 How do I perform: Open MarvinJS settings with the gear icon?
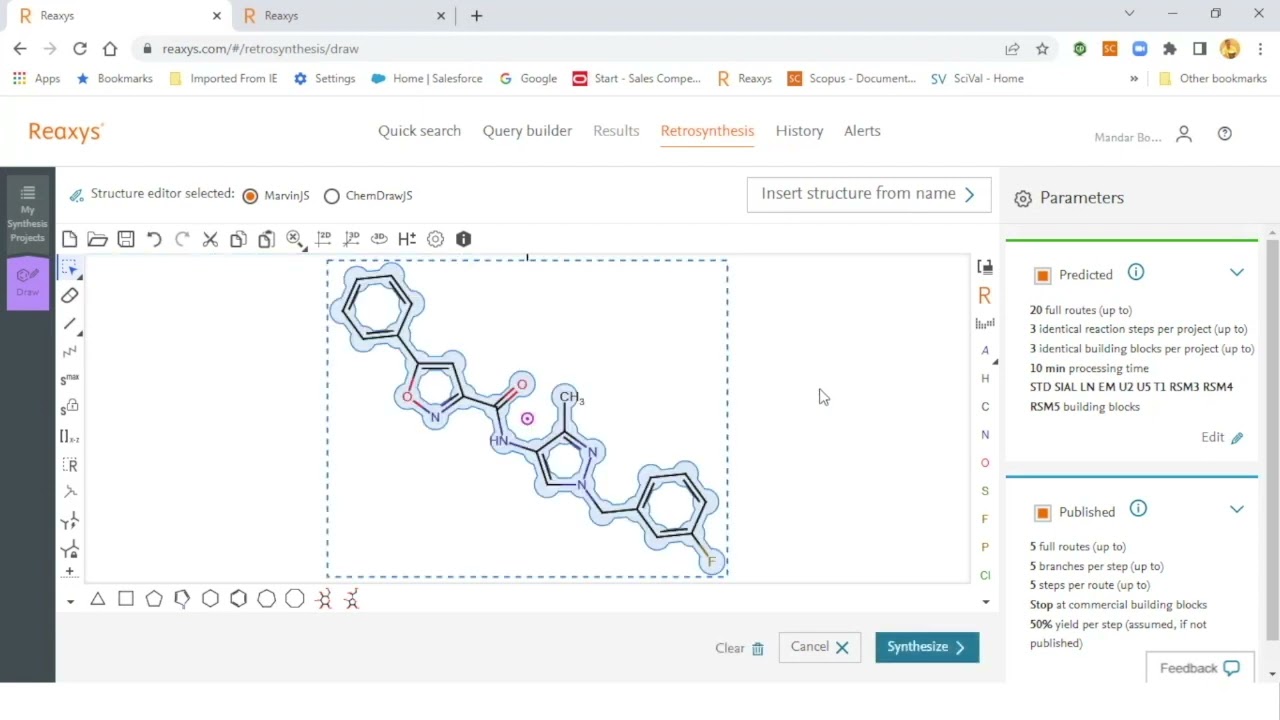435,239
